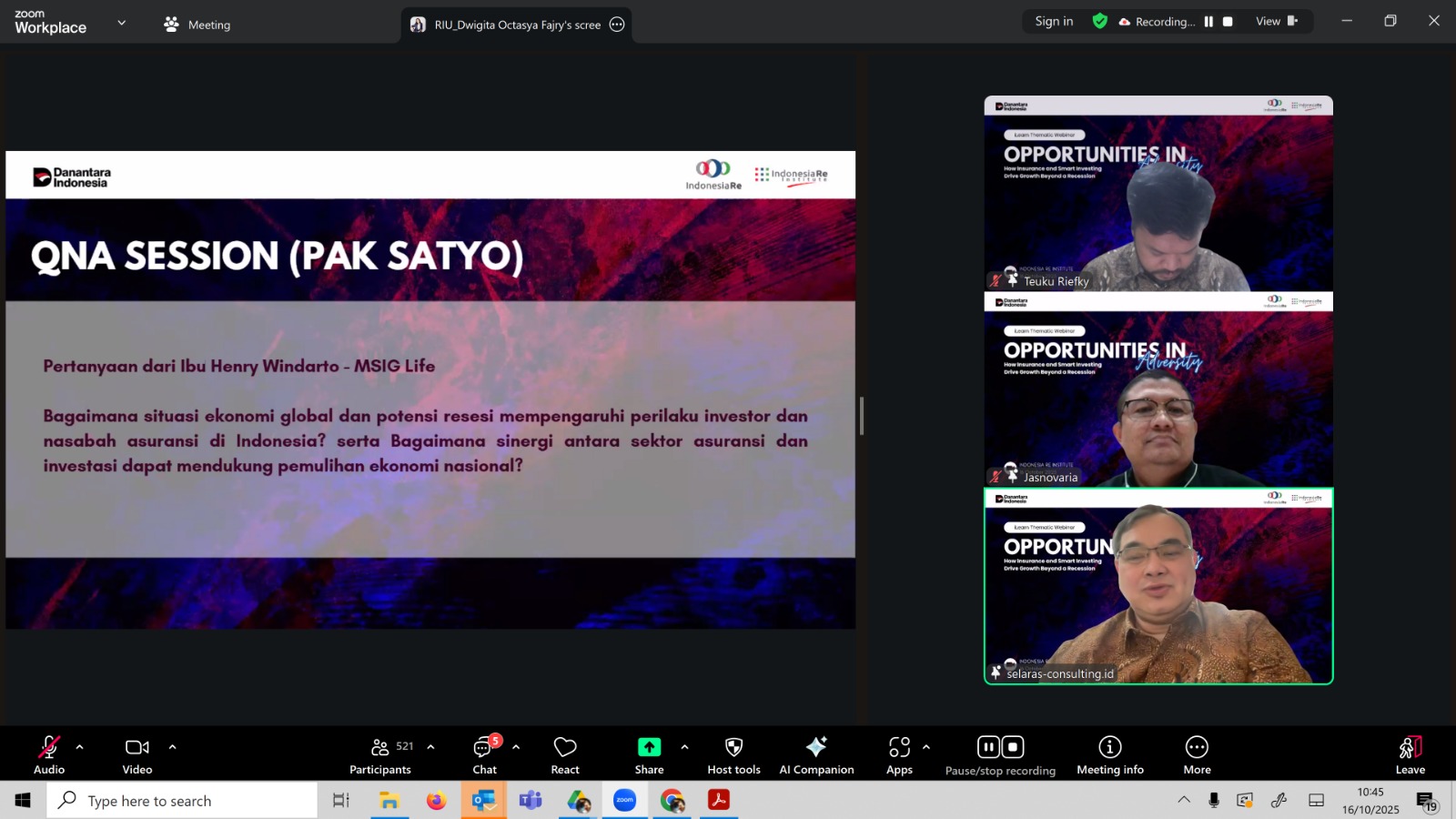Viewport: 1456px width, 819px height.
Task: Click the Sign in button
Action: tap(1054, 22)
